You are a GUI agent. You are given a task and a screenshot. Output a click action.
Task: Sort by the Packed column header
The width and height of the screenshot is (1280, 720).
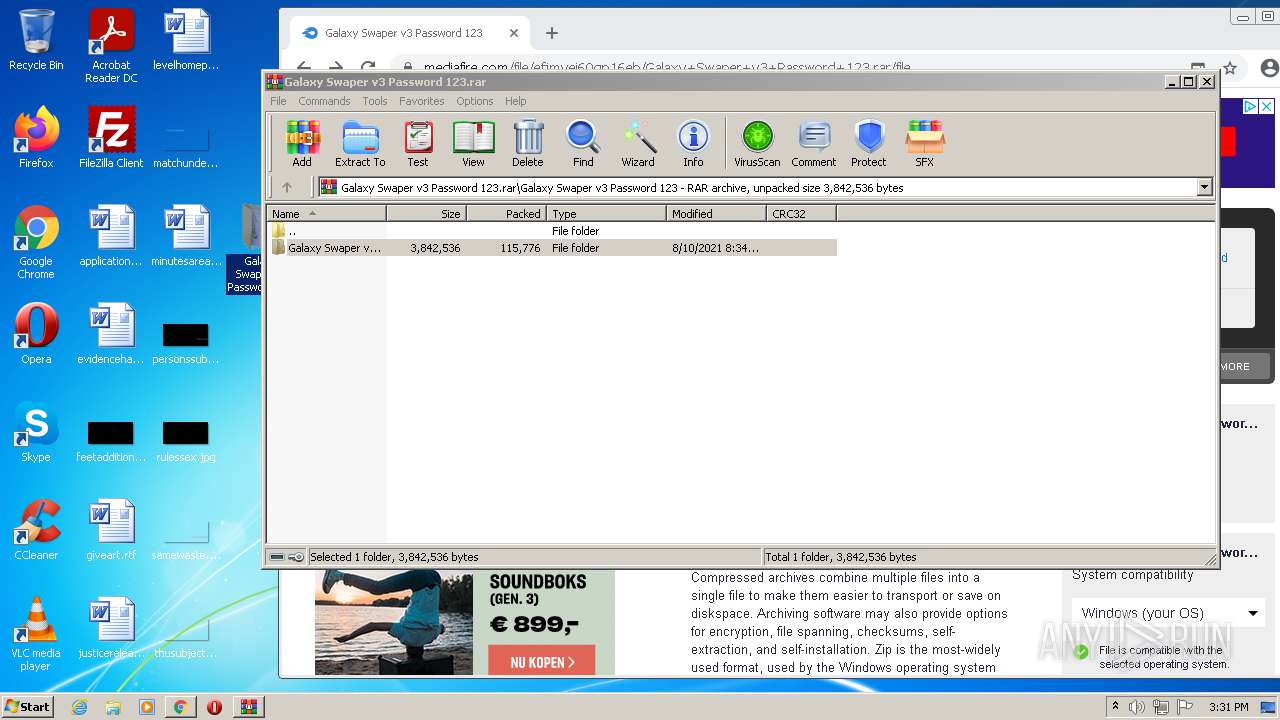[x=507, y=213]
